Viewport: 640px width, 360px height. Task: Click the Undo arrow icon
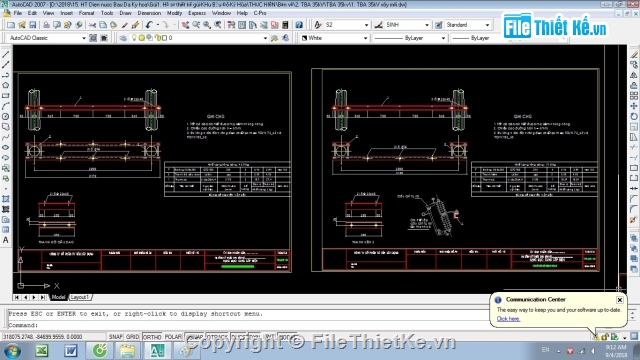[x=149, y=25]
